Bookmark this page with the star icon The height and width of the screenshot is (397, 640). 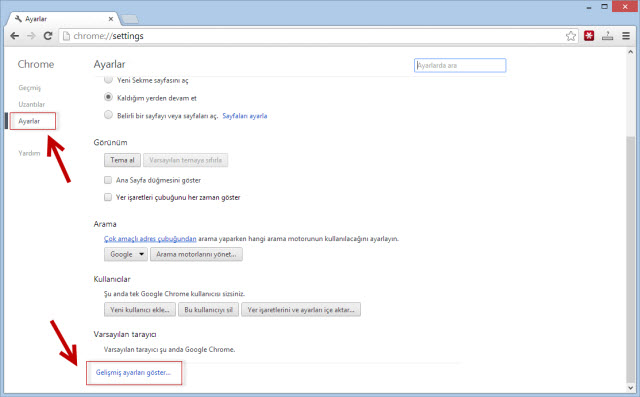[571, 36]
